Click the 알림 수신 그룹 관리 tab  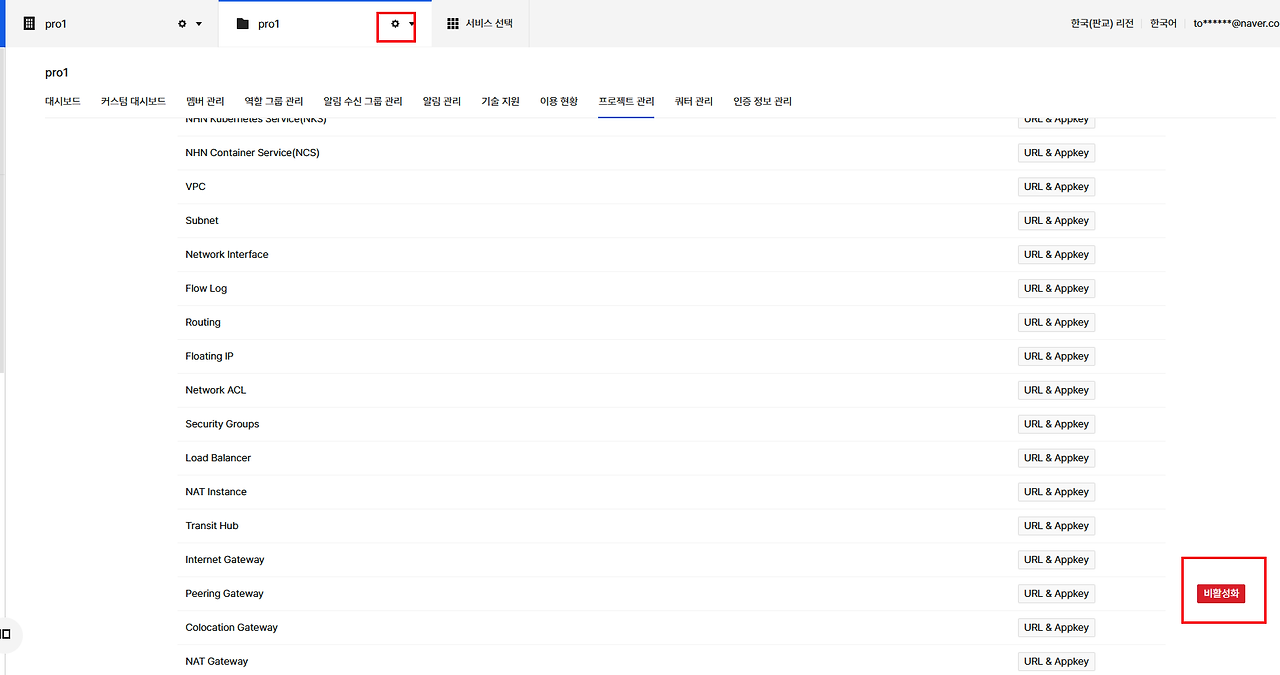coord(363,101)
